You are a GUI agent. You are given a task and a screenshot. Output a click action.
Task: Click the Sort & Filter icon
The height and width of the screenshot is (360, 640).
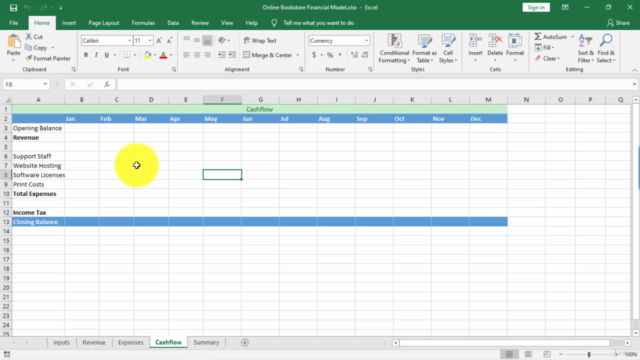[586, 41]
